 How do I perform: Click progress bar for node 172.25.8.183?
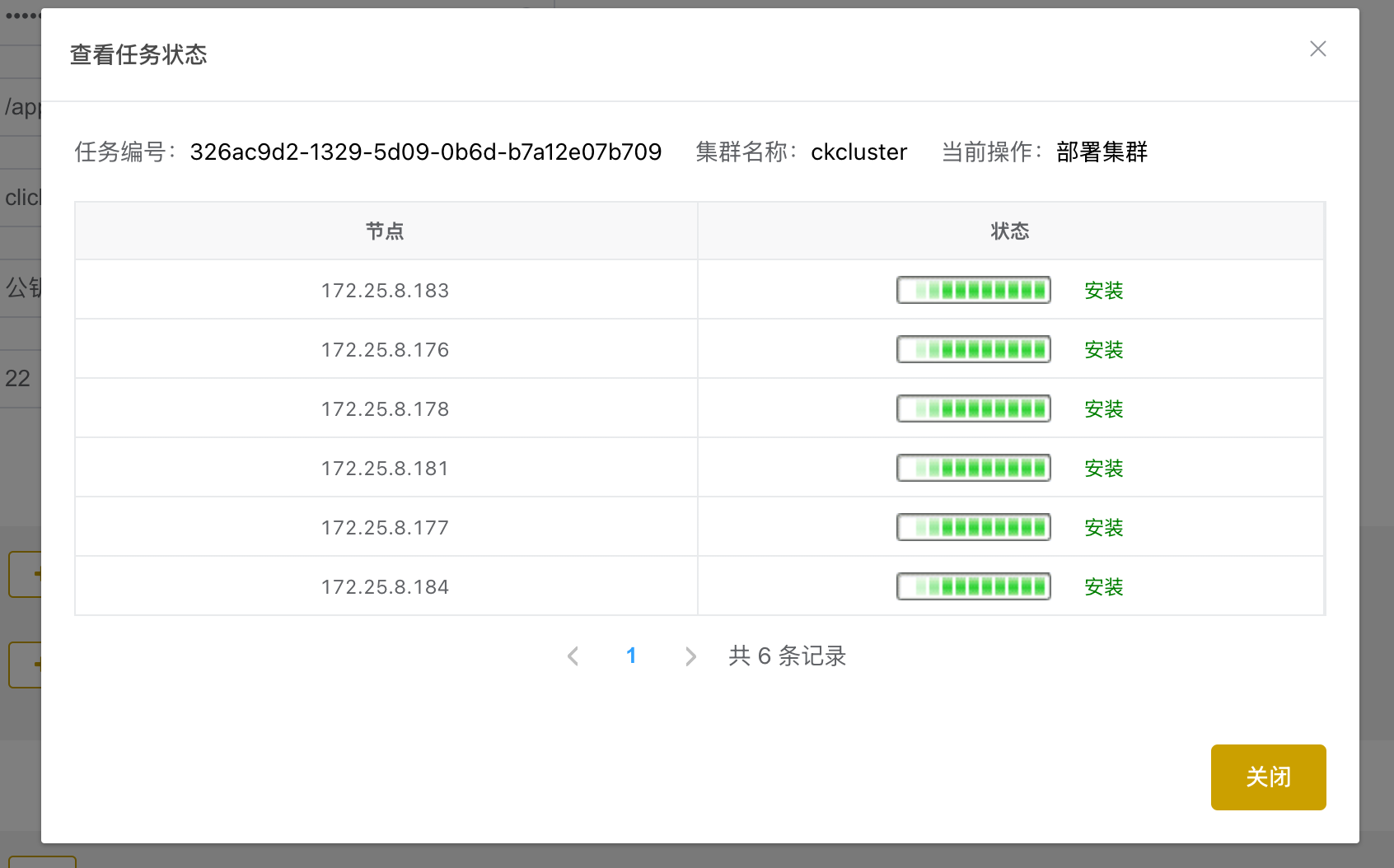(x=973, y=290)
